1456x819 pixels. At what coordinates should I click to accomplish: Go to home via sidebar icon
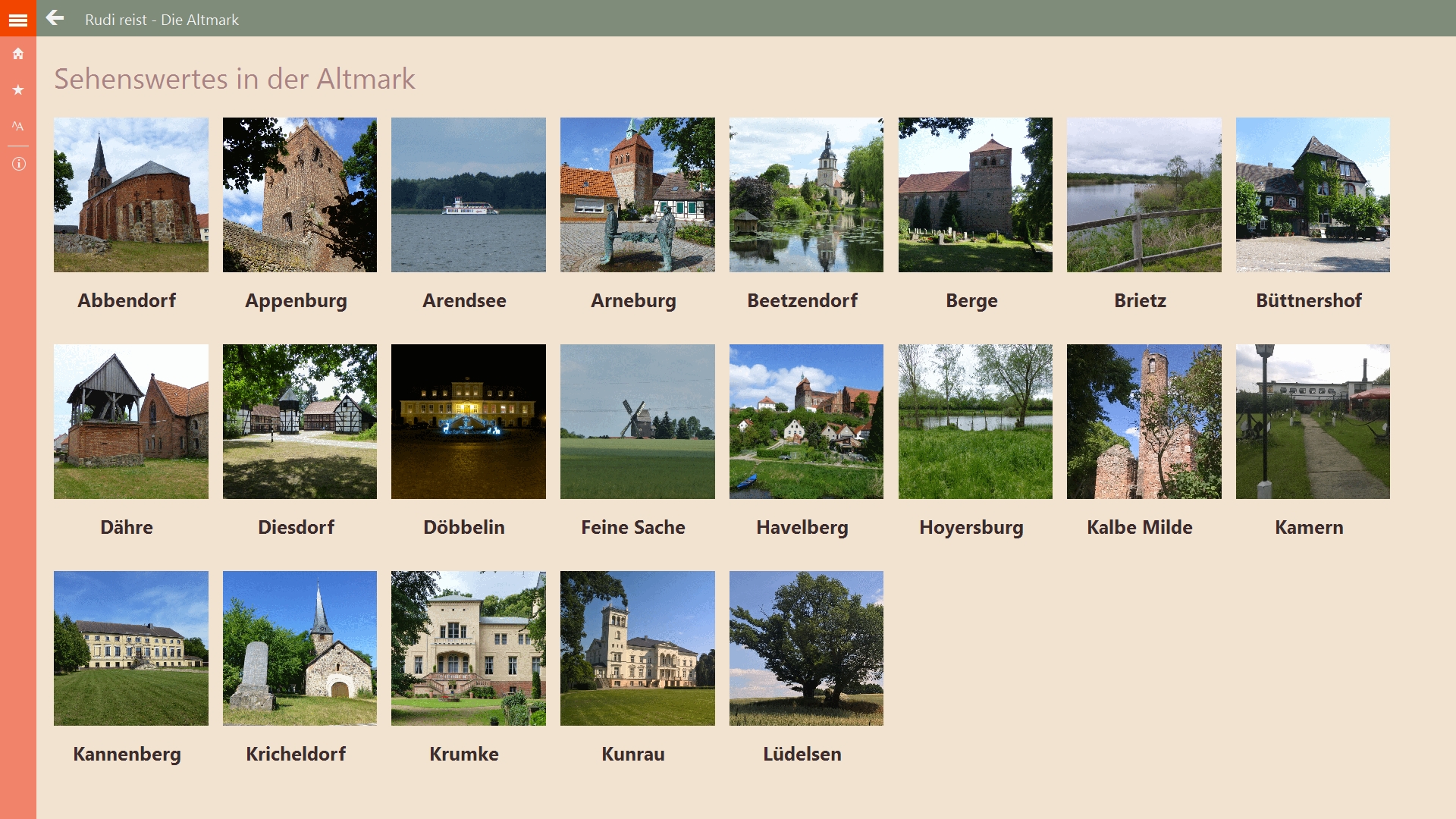[18, 54]
